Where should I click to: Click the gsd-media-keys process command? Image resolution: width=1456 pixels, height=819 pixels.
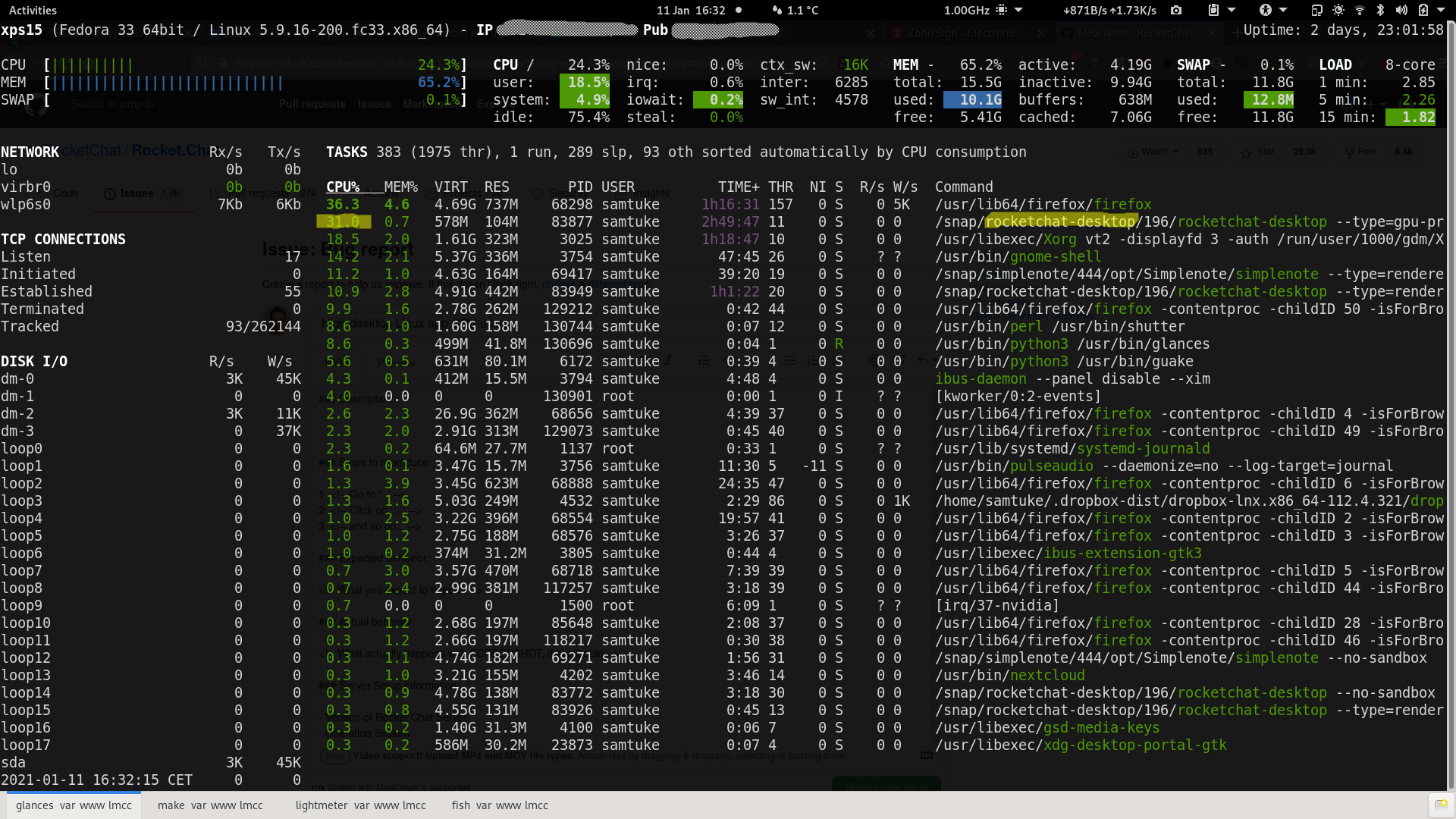coord(1047,728)
